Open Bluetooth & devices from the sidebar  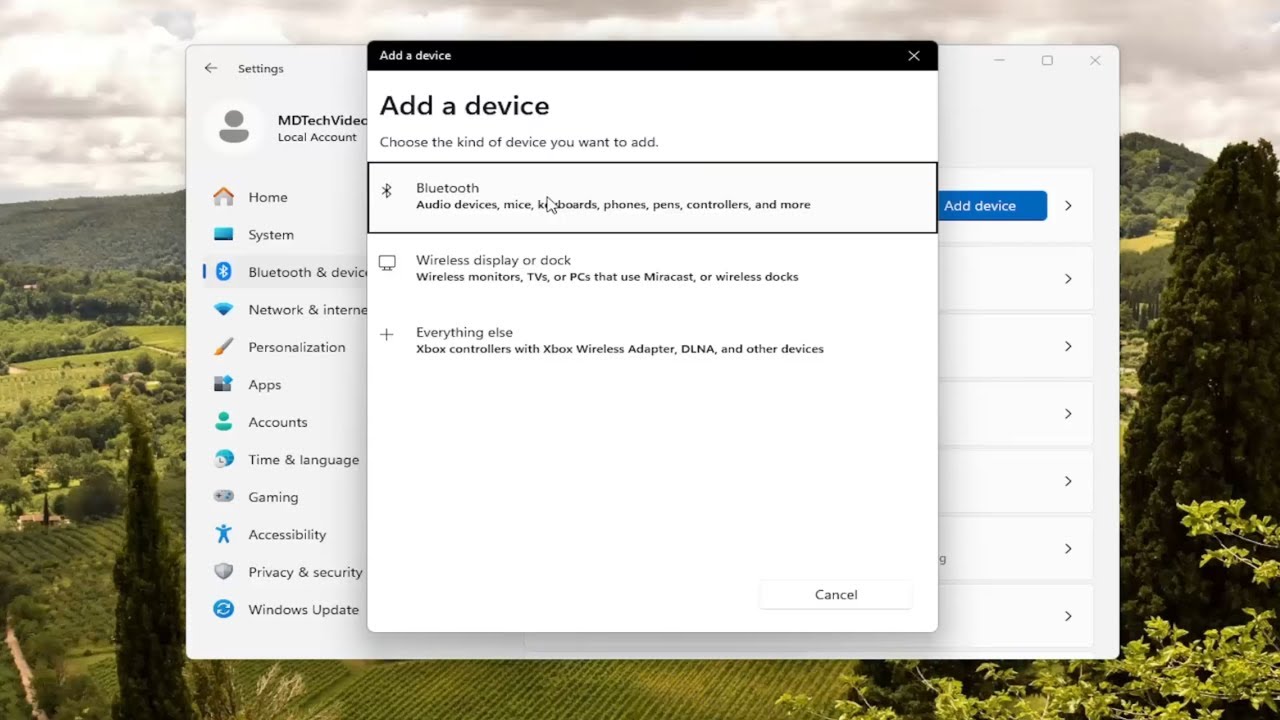pyautogui.click(x=286, y=272)
